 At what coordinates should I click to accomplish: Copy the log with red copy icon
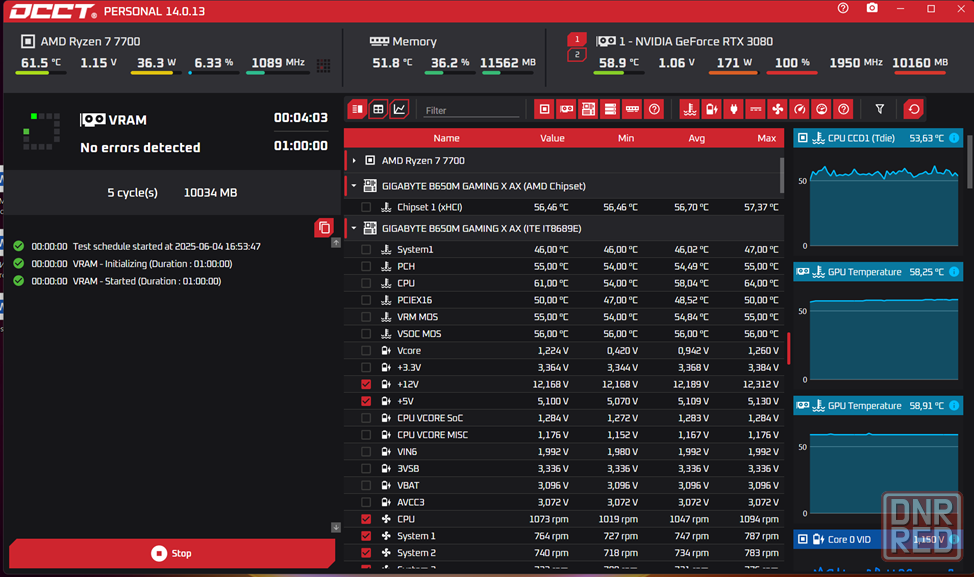click(324, 228)
